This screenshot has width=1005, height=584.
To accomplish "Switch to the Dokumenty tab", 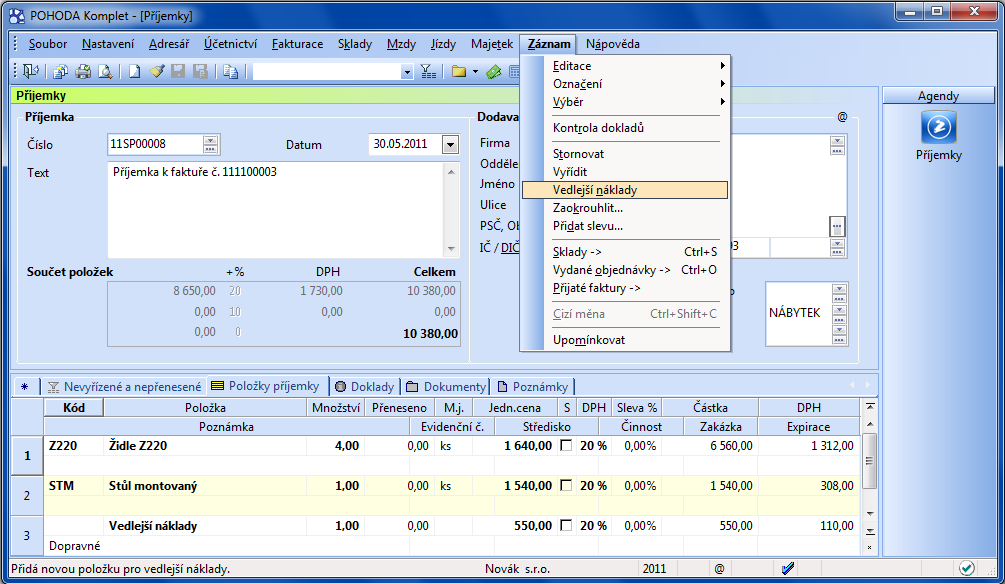I will click(x=446, y=387).
